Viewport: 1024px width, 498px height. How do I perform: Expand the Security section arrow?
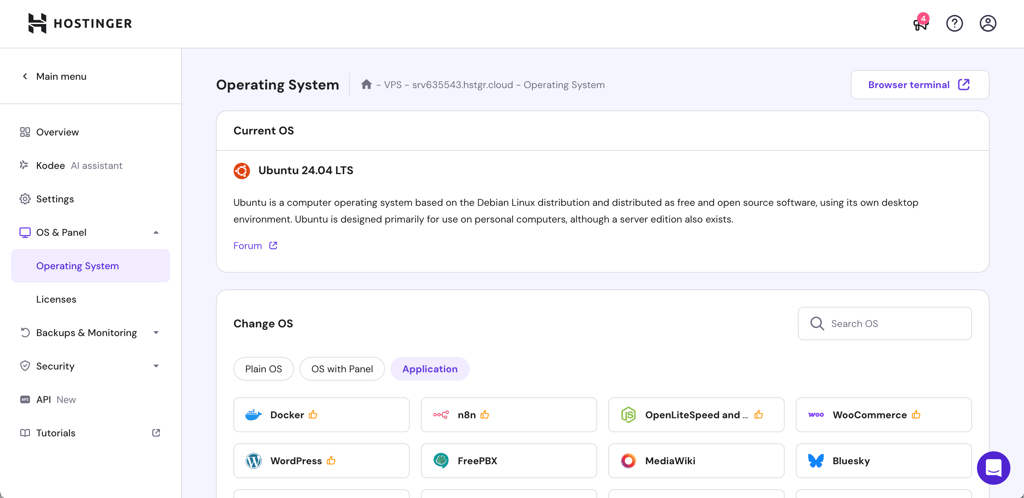pos(156,366)
